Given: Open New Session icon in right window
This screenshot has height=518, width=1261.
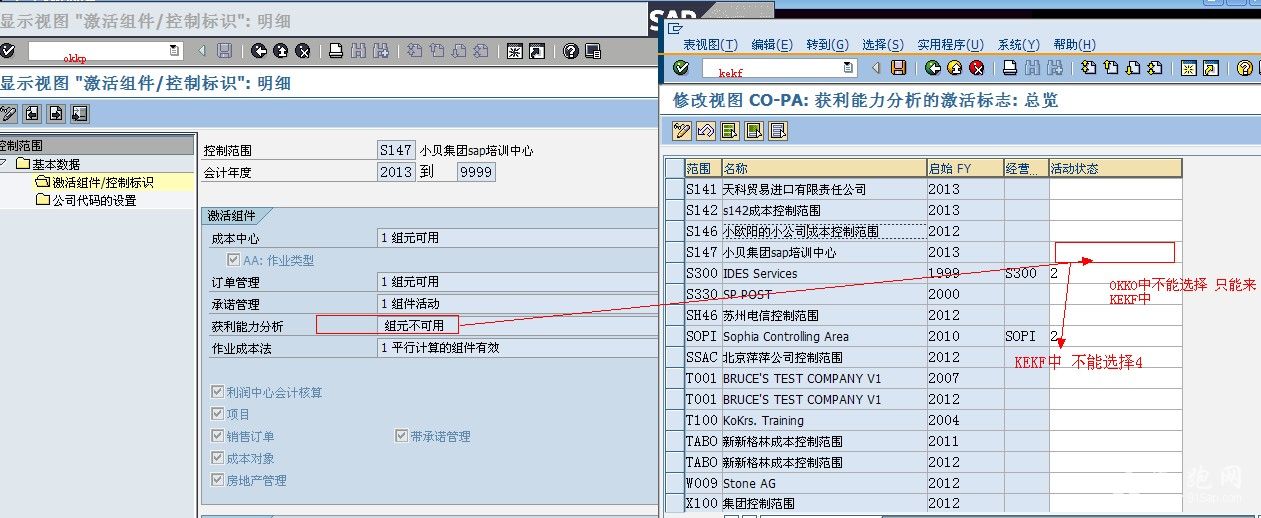Looking at the screenshot, I should [1189, 68].
